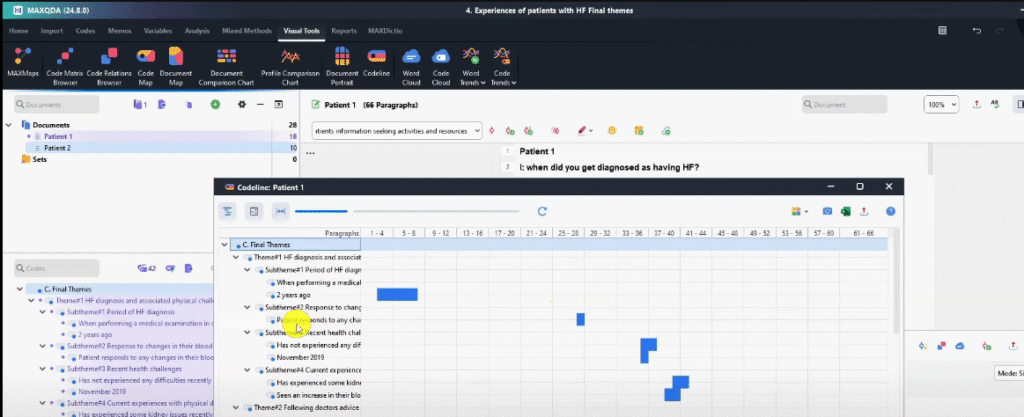The width and height of the screenshot is (1024, 417).
Task: Open the Document Portrait tool
Action: 342,66
